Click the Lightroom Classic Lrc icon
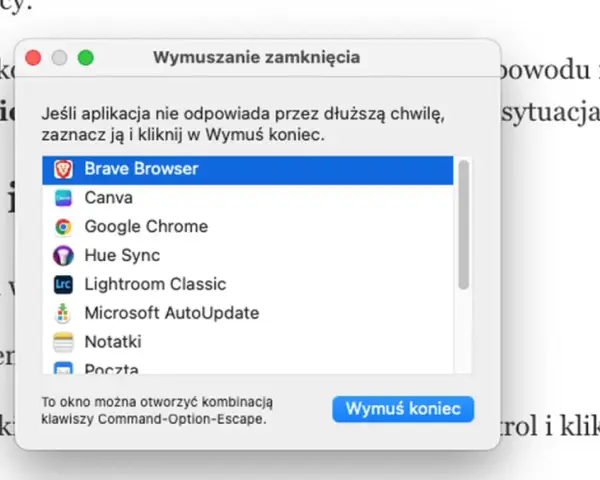Screen dimensions: 600x480 coord(63,284)
